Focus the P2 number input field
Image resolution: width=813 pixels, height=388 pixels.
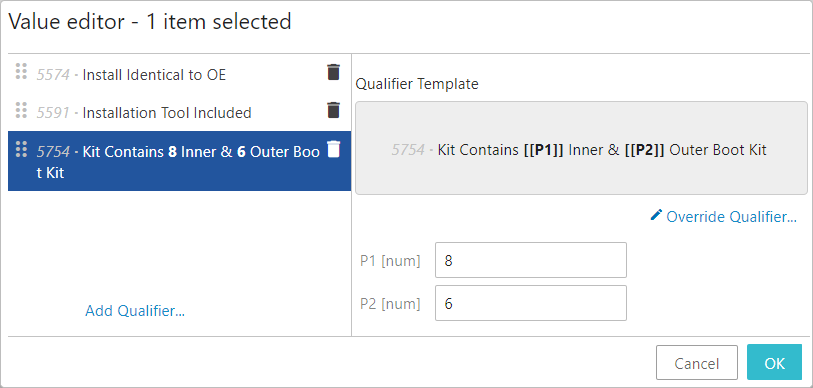[531, 303]
